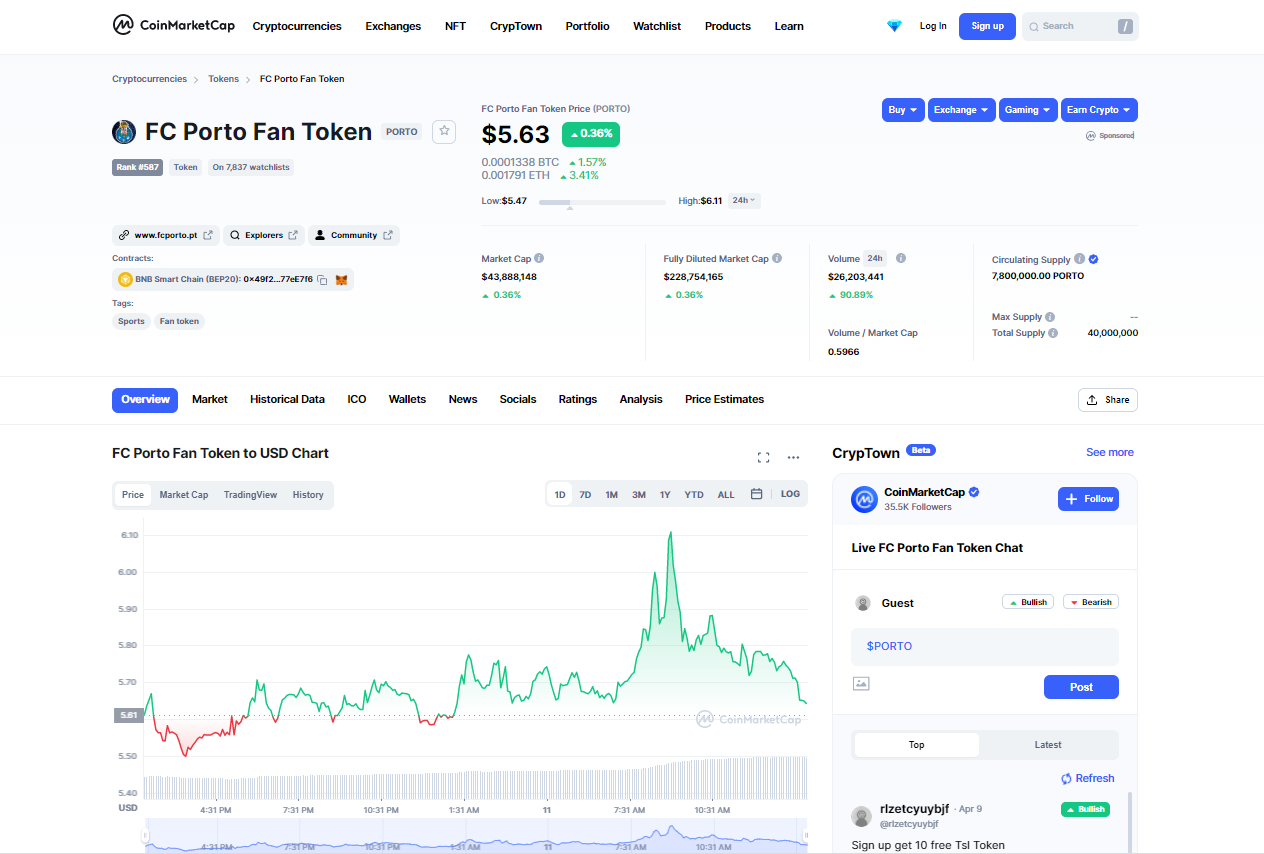Click the Search input field
This screenshot has height=854, width=1264.
click(x=1078, y=26)
